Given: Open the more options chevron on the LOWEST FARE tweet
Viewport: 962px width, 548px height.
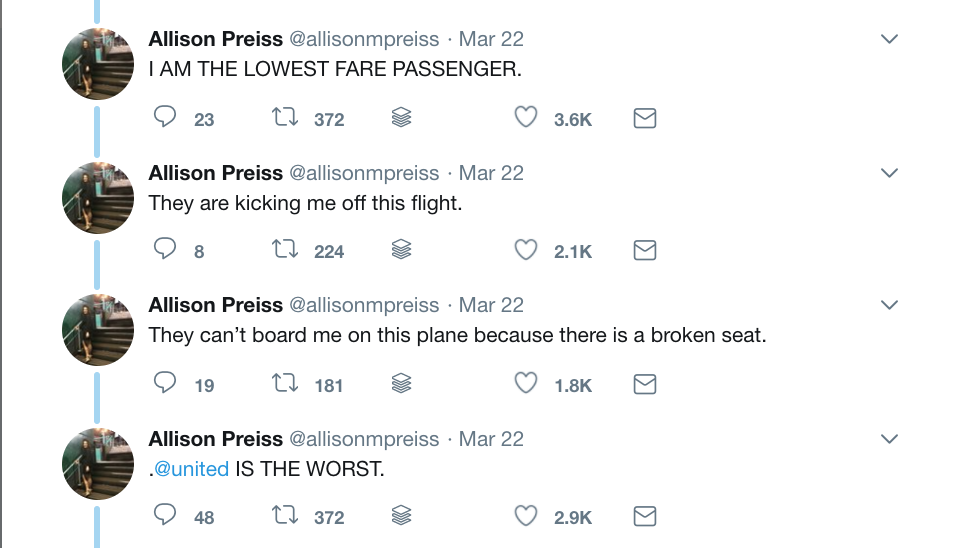Looking at the screenshot, I should pyautogui.click(x=890, y=39).
